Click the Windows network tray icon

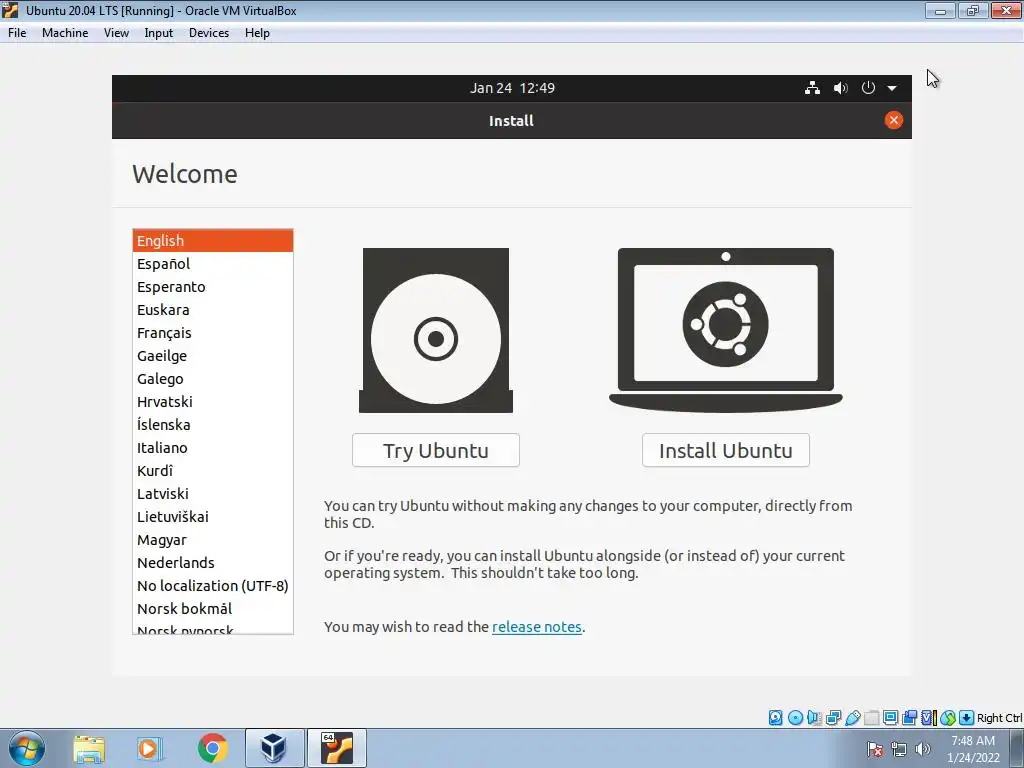[x=899, y=749]
